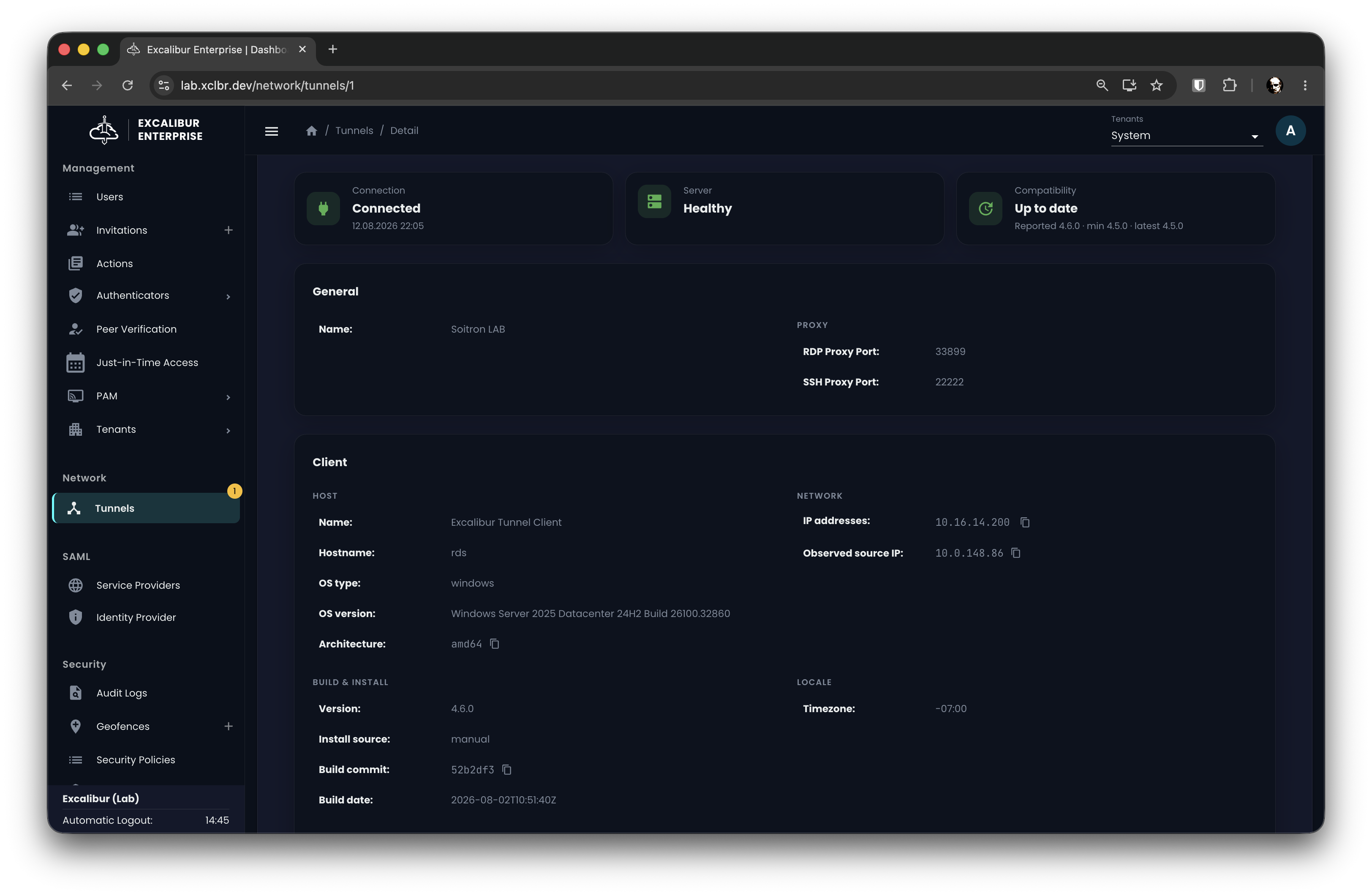Open user avatar A menu

click(x=1290, y=131)
